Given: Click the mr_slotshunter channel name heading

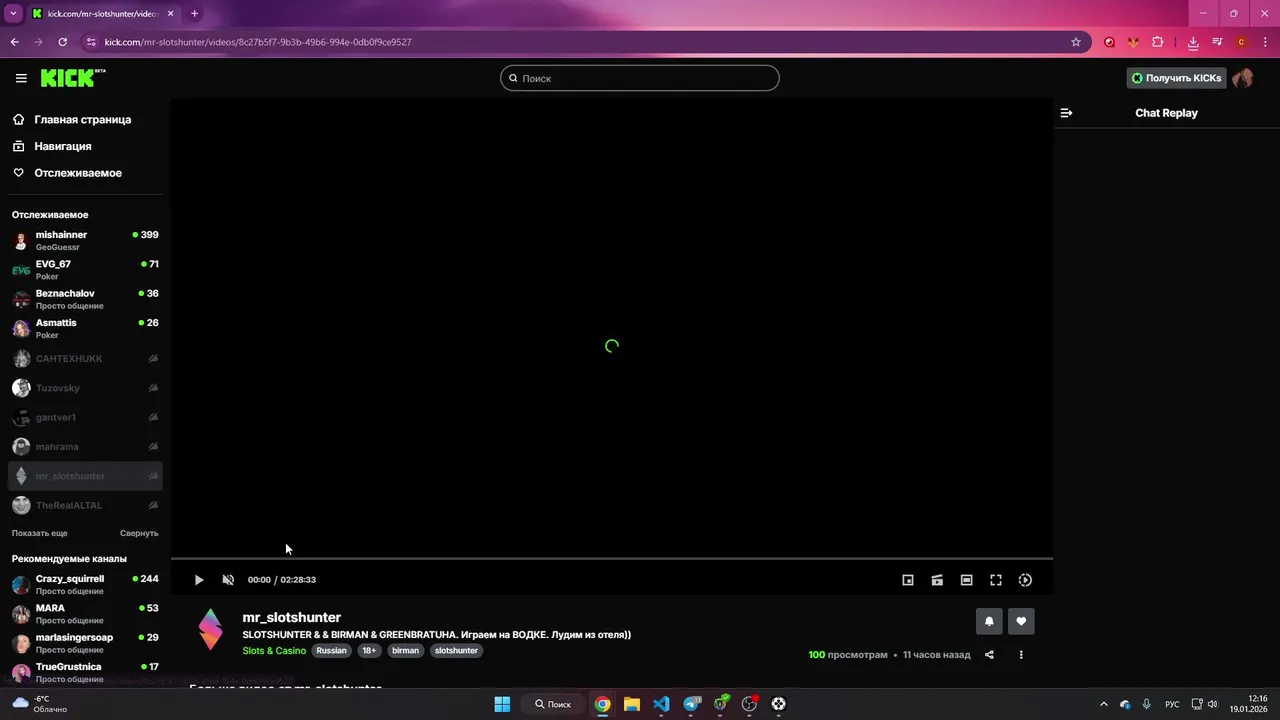Looking at the screenshot, I should pos(291,618).
